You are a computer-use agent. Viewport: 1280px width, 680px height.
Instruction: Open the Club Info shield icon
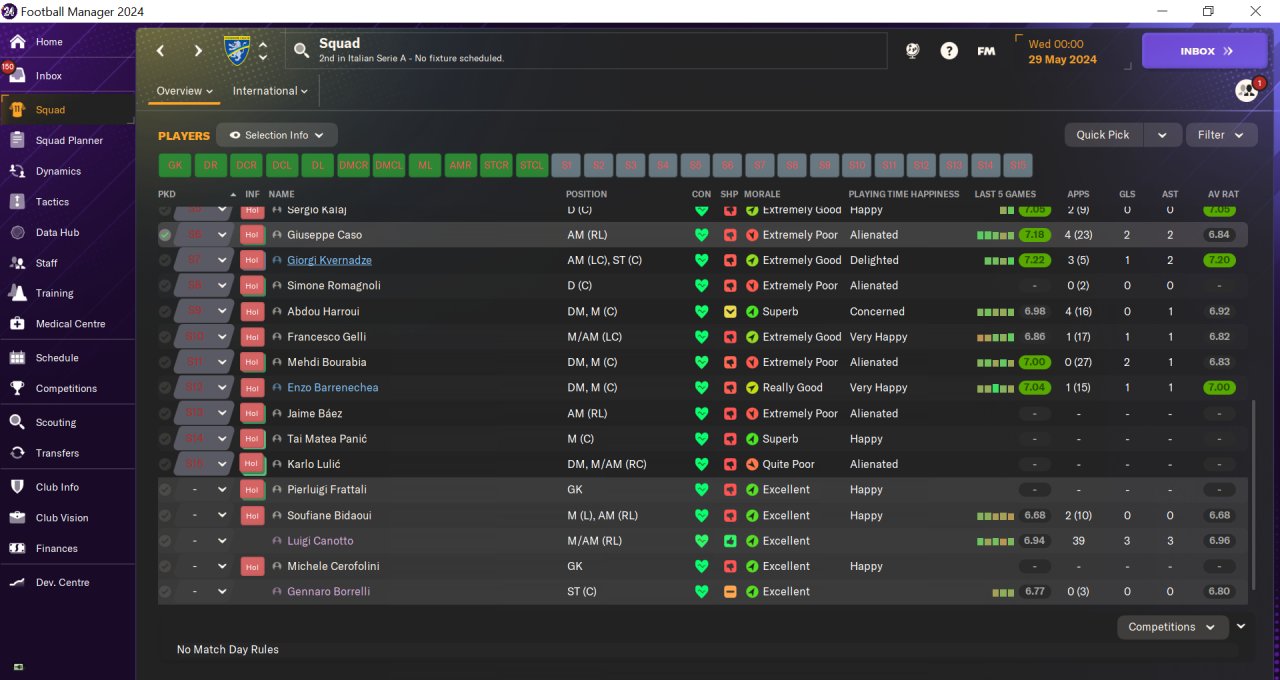coord(17,487)
